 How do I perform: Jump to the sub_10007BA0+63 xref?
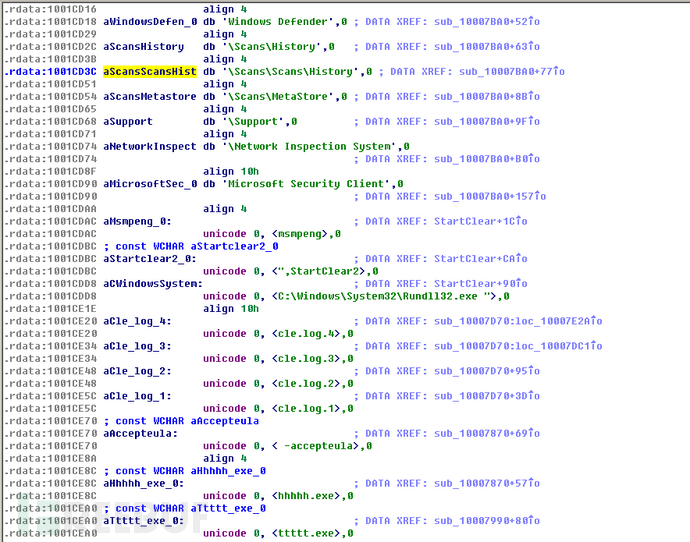coord(487,47)
